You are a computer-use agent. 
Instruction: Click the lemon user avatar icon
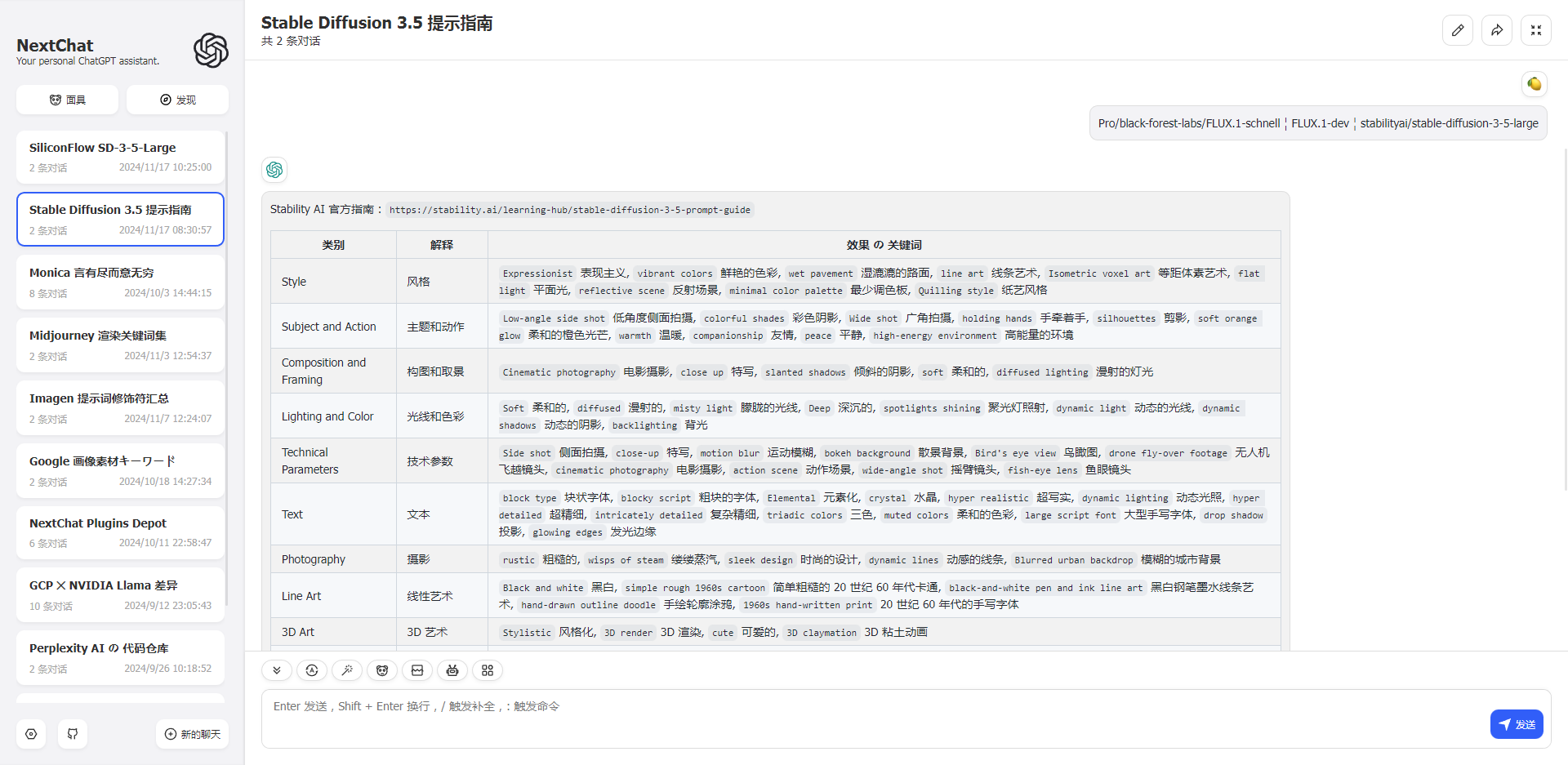click(1535, 83)
